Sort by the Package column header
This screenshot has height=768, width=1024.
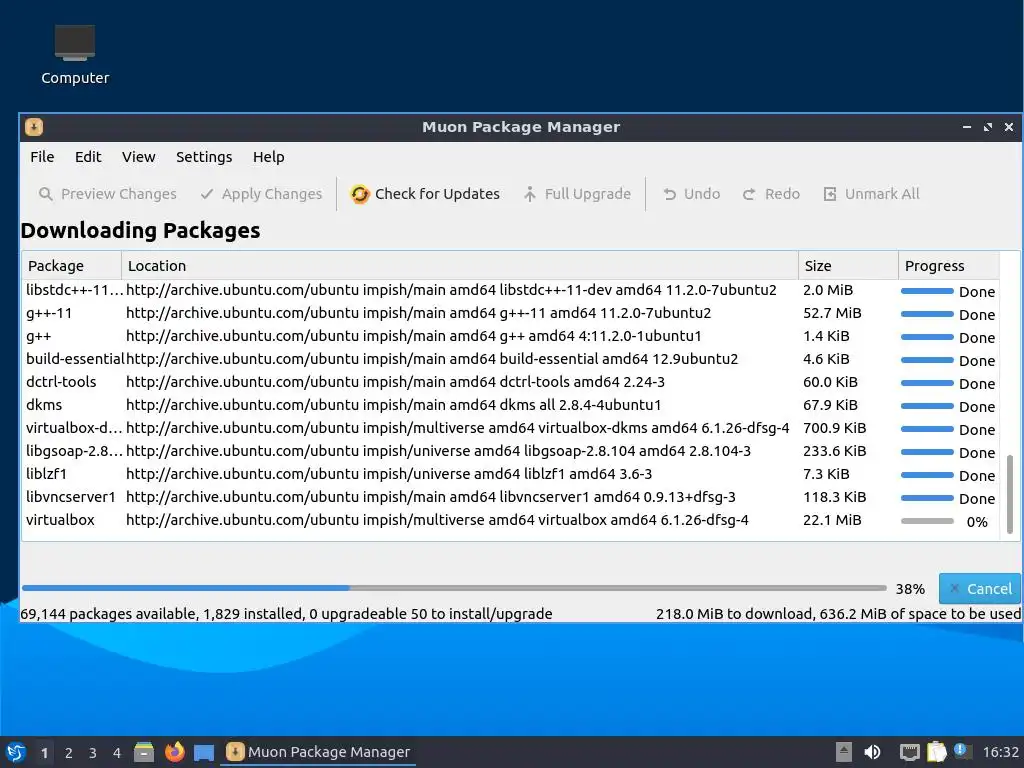71,266
